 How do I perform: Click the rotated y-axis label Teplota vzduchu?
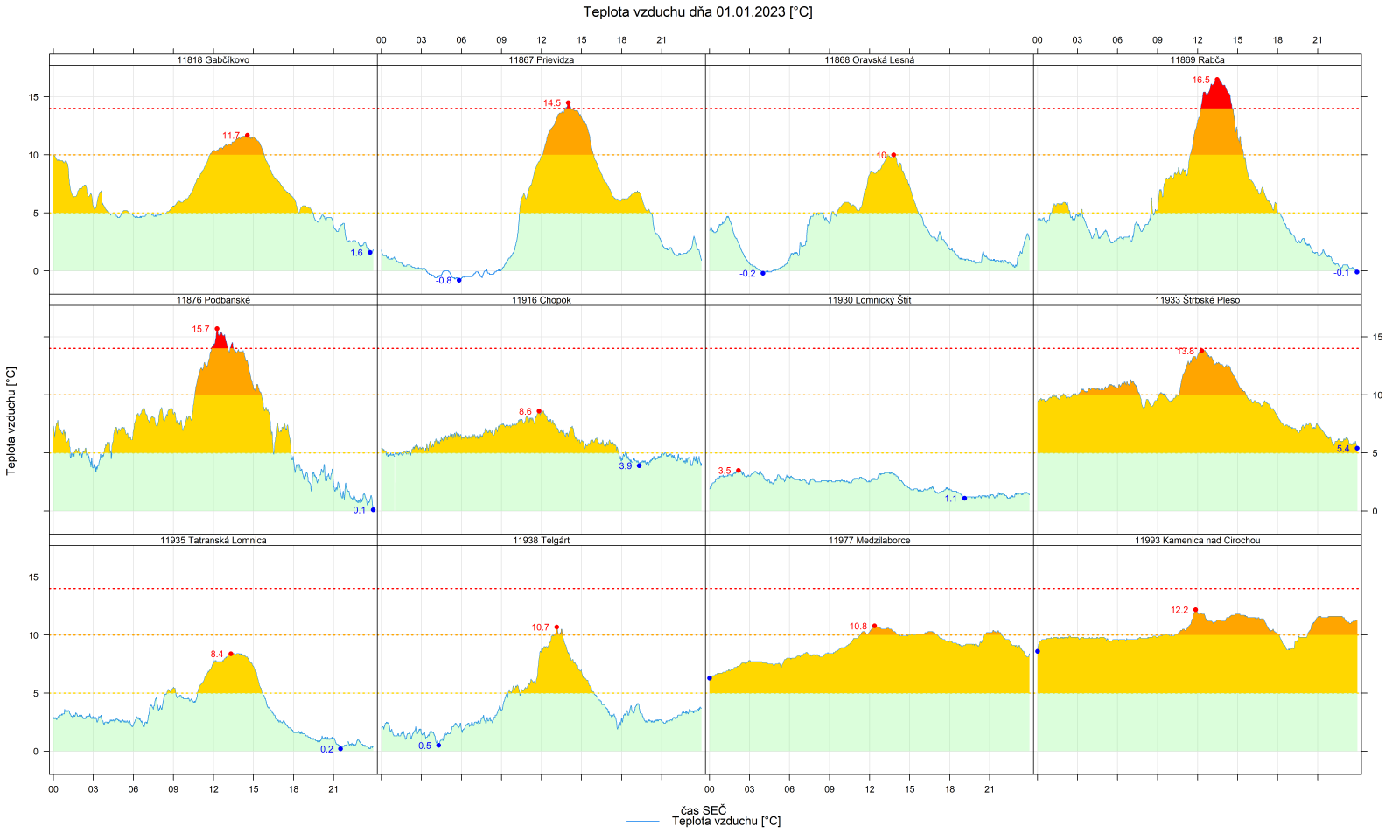(x=11, y=421)
